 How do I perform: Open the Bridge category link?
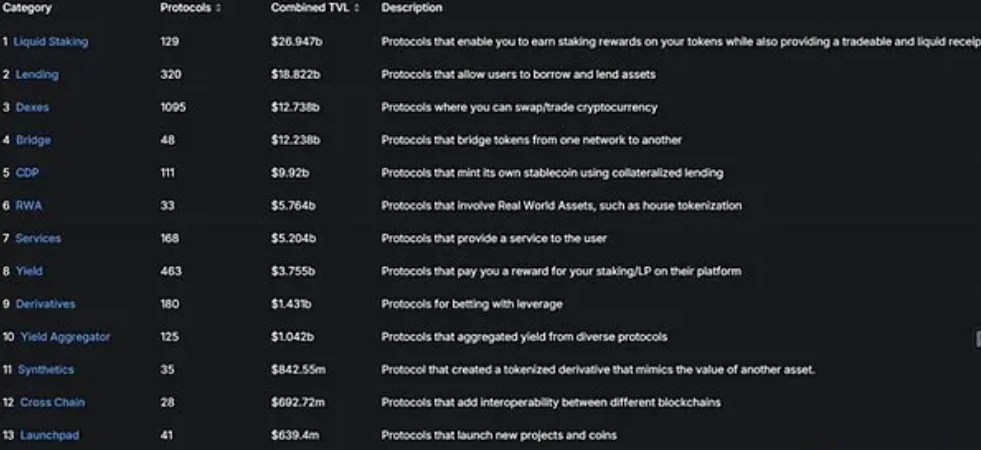click(x=33, y=140)
